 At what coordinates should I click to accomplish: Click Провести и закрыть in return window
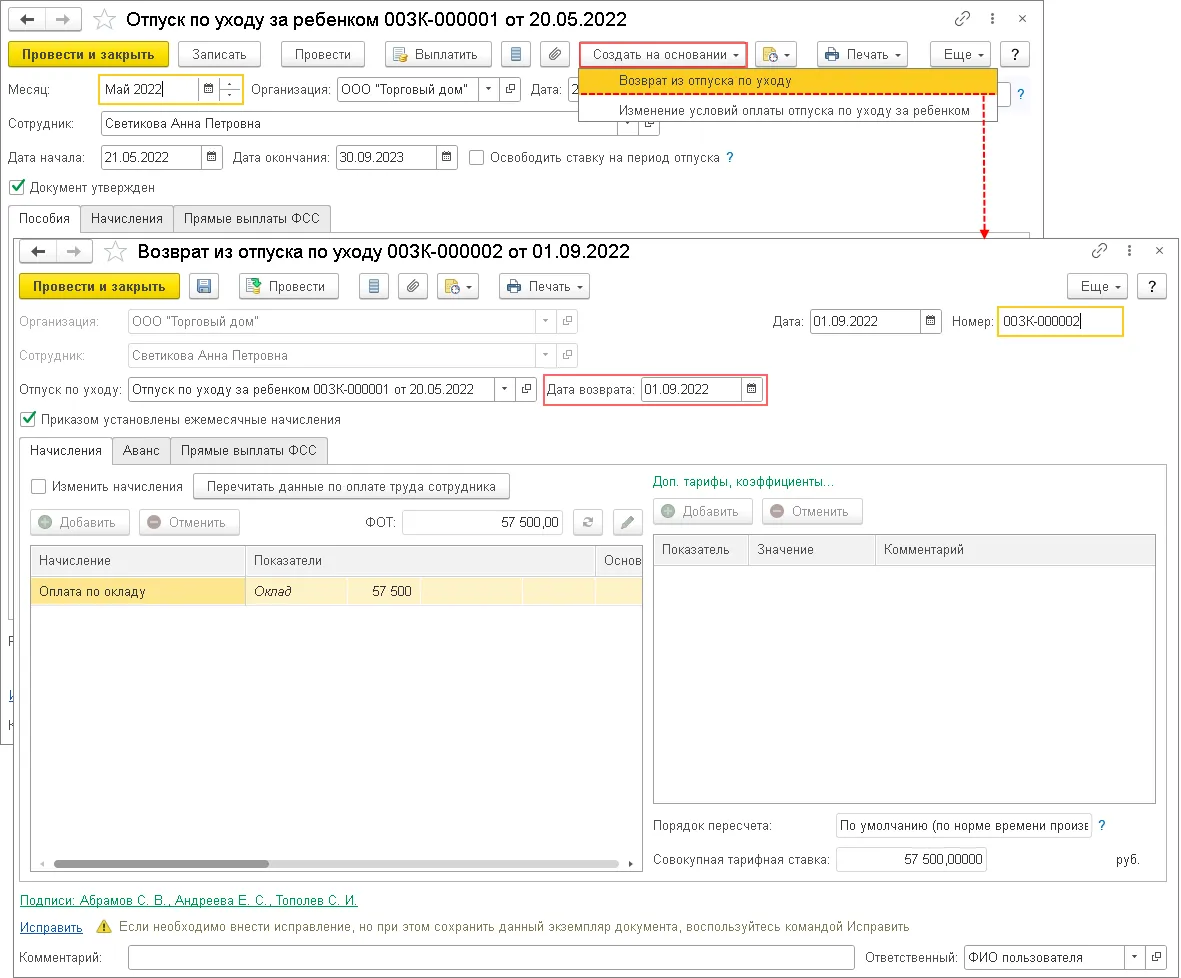[99, 286]
